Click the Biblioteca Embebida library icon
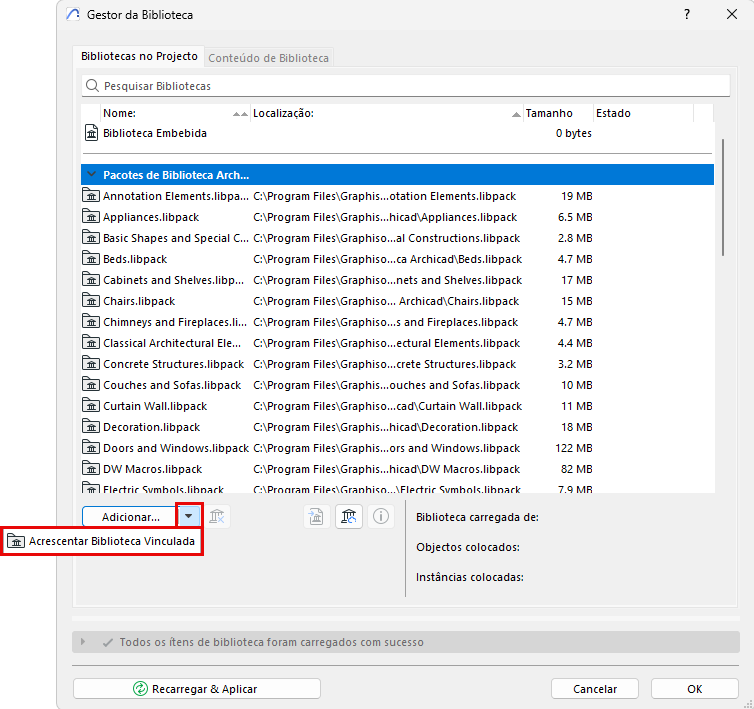 91,133
